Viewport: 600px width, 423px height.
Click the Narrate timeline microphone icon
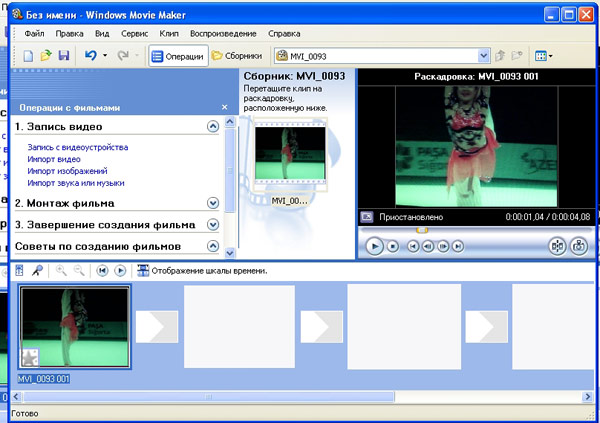[x=38, y=270]
